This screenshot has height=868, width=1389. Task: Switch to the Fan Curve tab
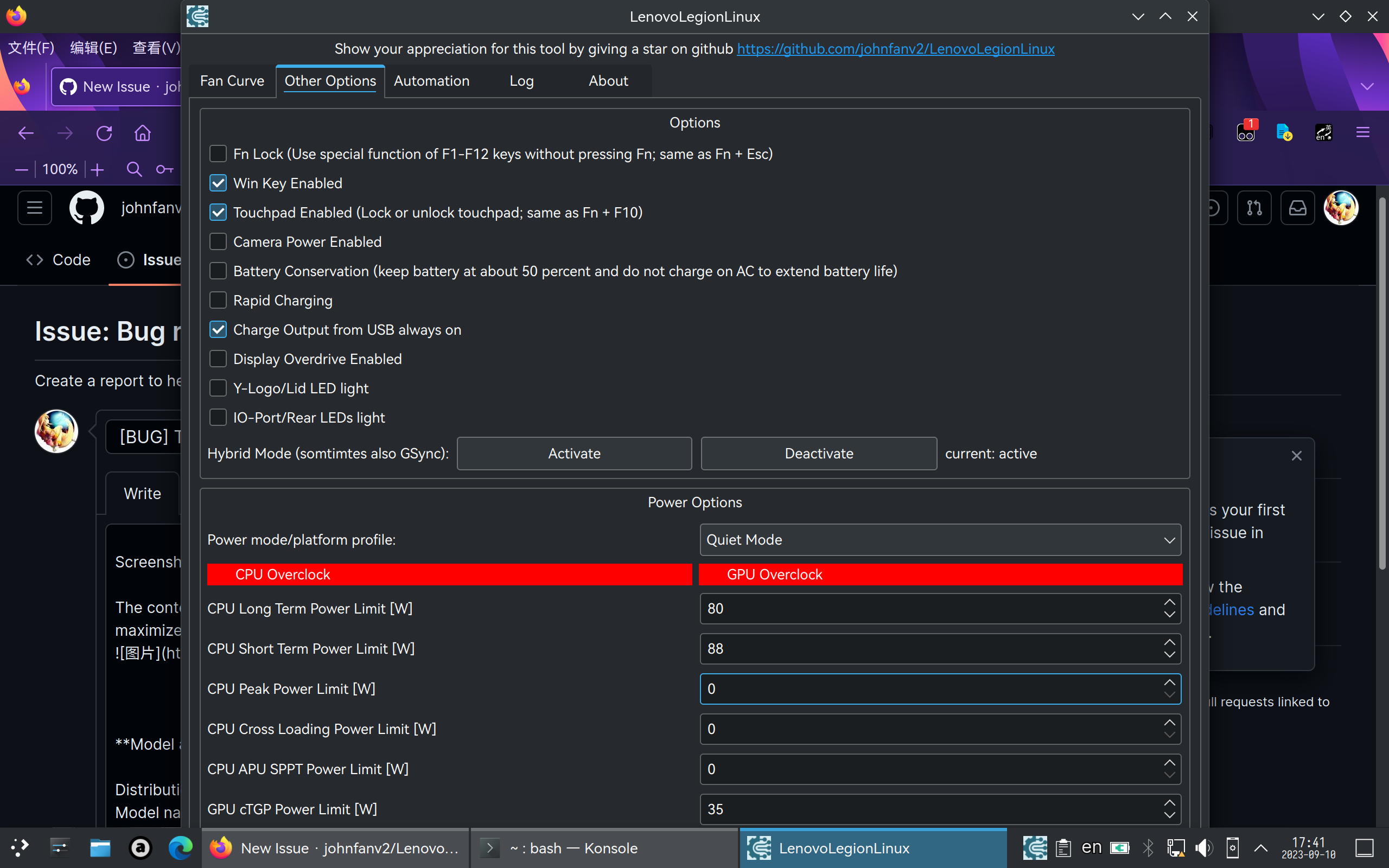[x=232, y=81]
